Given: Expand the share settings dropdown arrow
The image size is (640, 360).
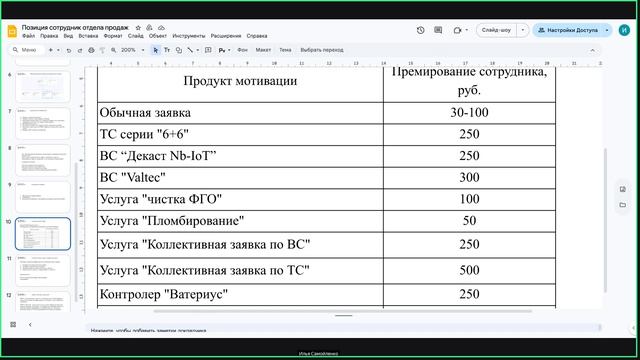Looking at the screenshot, I should click(607, 30).
